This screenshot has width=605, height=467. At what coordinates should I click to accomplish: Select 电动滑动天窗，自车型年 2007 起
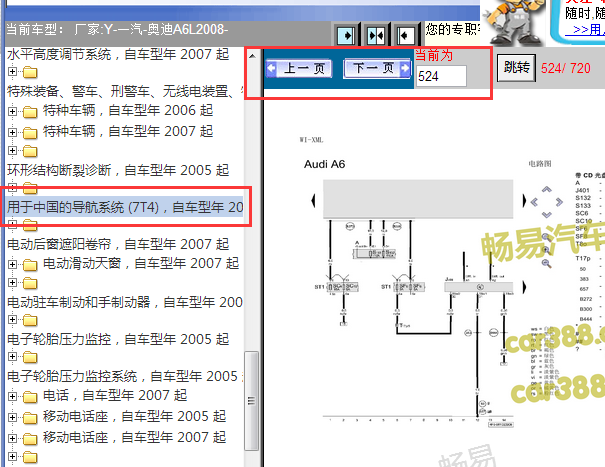tap(141, 264)
